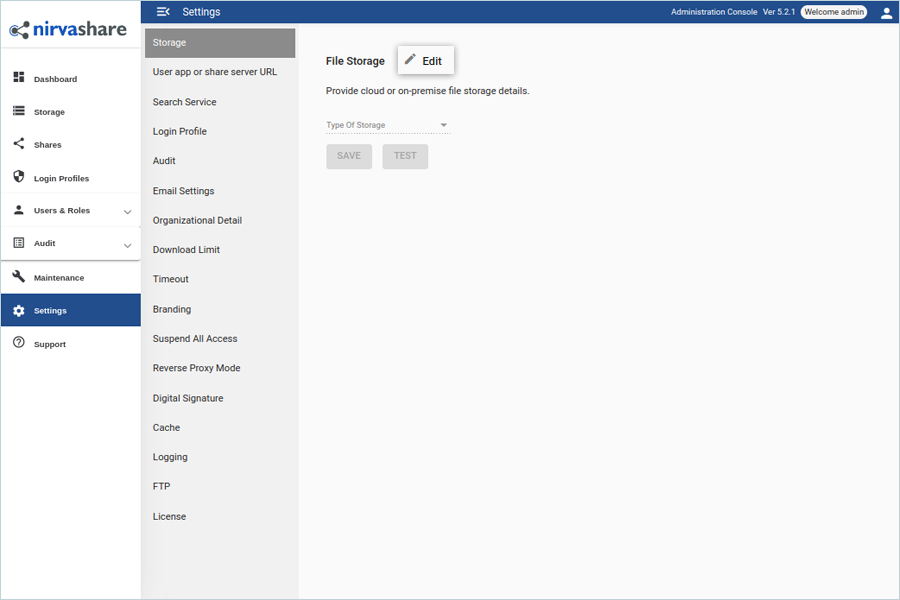Click the nirvashare logo
Image resolution: width=900 pixels, height=600 pixels.
(68, 29)
